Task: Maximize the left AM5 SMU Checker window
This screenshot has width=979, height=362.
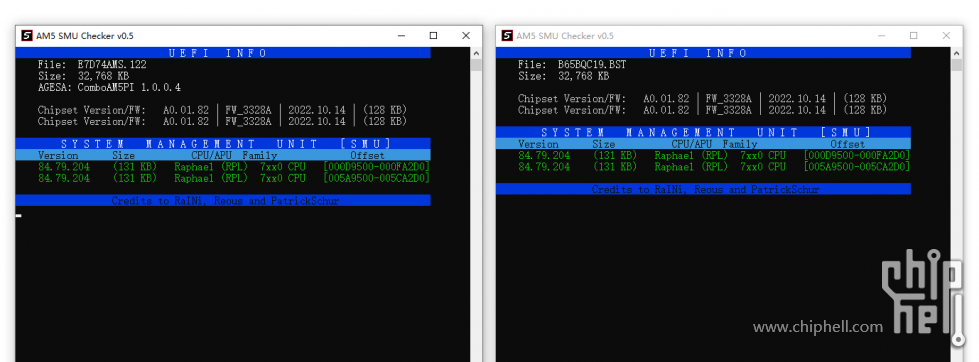Action: pos(433,36)
